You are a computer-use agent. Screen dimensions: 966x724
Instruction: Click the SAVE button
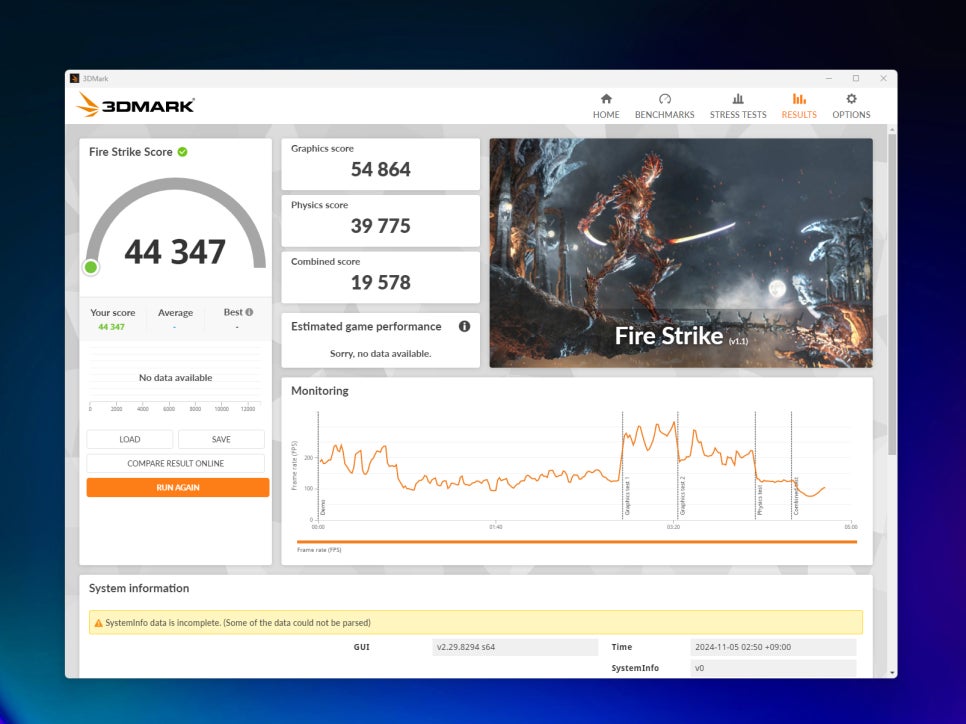click(221, 439)
